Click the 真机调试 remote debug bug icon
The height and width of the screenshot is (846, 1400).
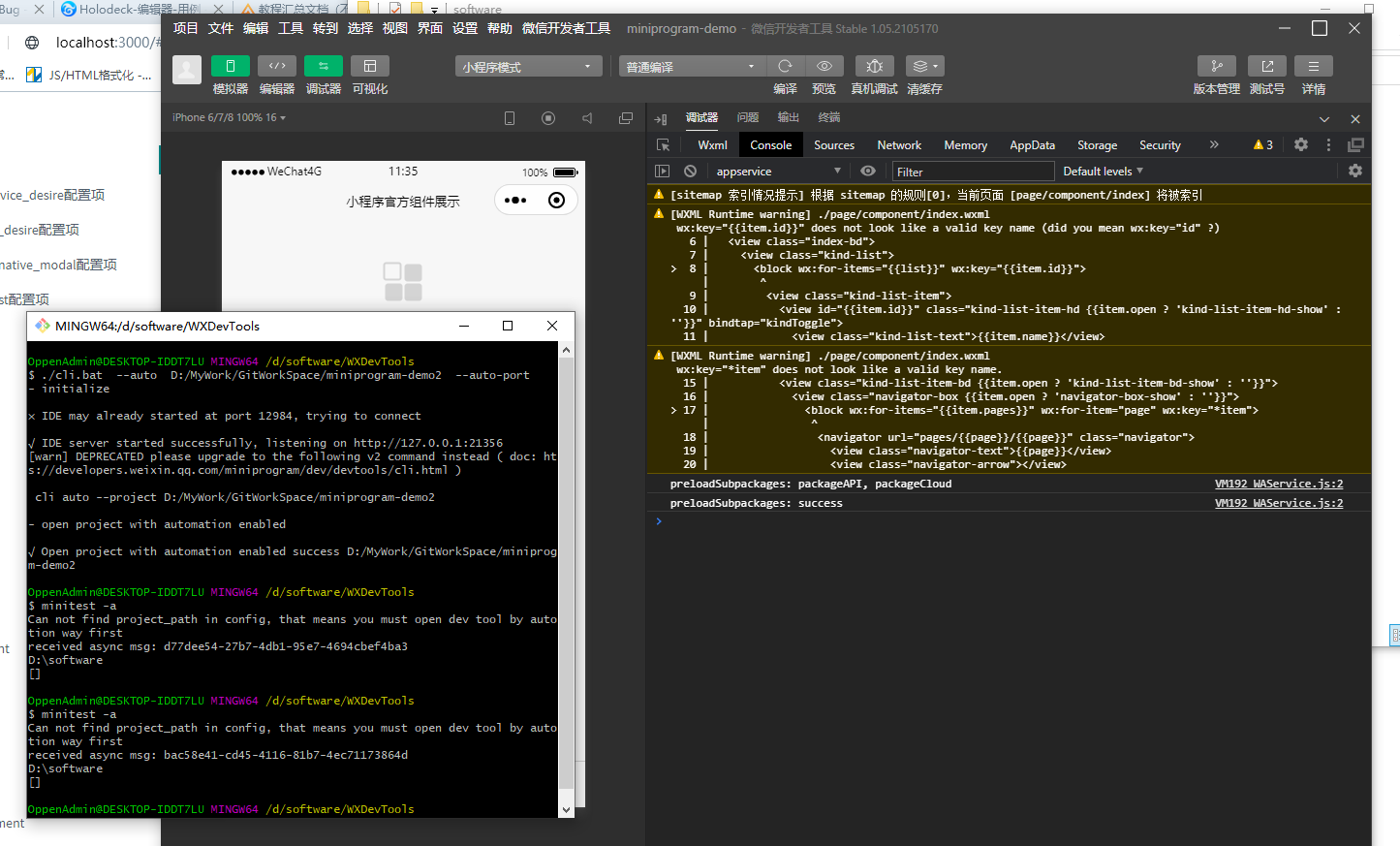pyautogui.click(x=875, y=66)
